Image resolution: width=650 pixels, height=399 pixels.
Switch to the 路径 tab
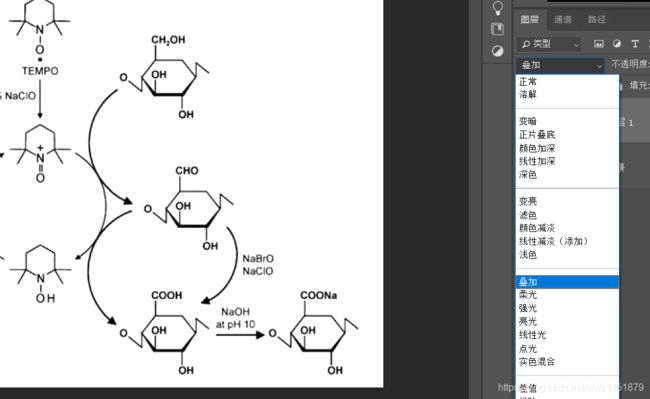coord(597,19)
